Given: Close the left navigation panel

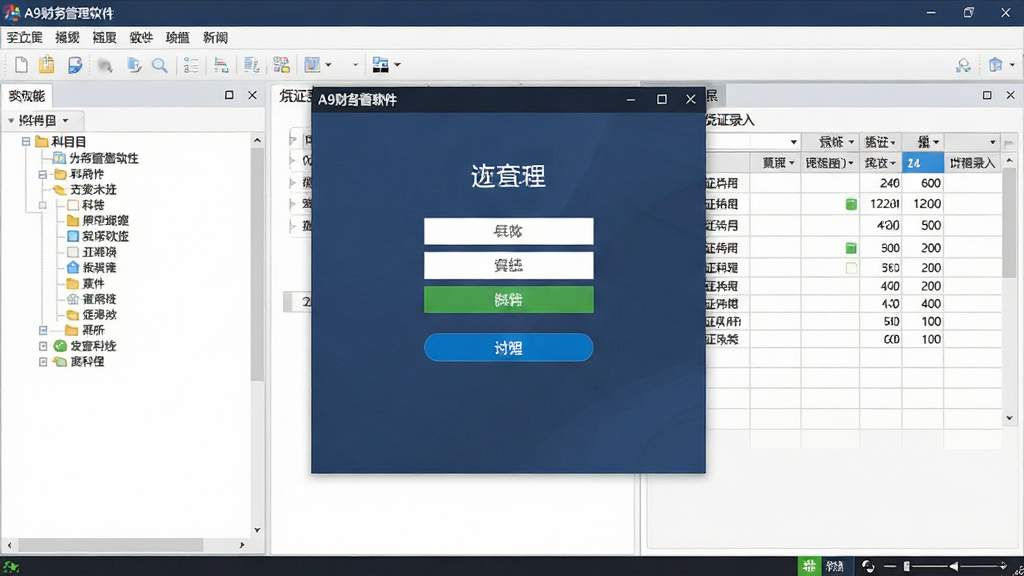Looking at the screenshot, I should tap(253, 95).
